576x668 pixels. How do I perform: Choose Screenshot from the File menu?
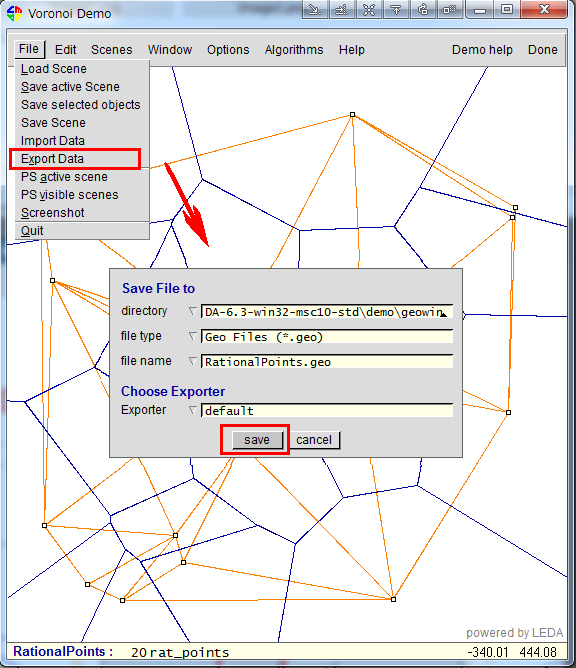point(53,213)
